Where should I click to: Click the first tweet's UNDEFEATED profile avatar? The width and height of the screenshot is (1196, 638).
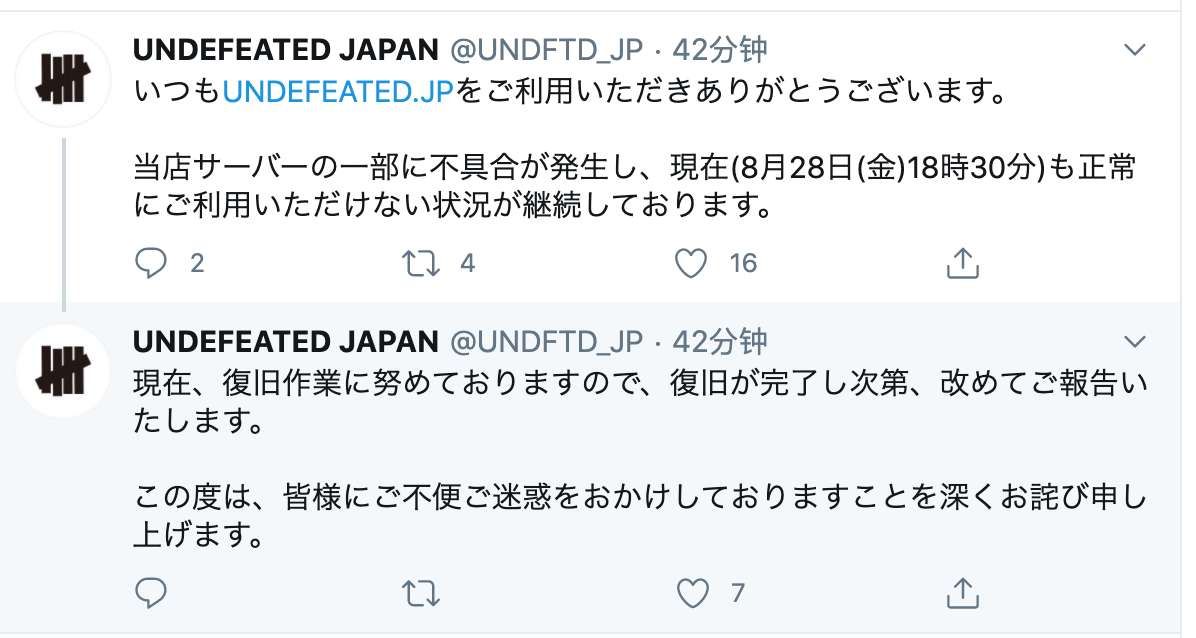click(63, 80)
